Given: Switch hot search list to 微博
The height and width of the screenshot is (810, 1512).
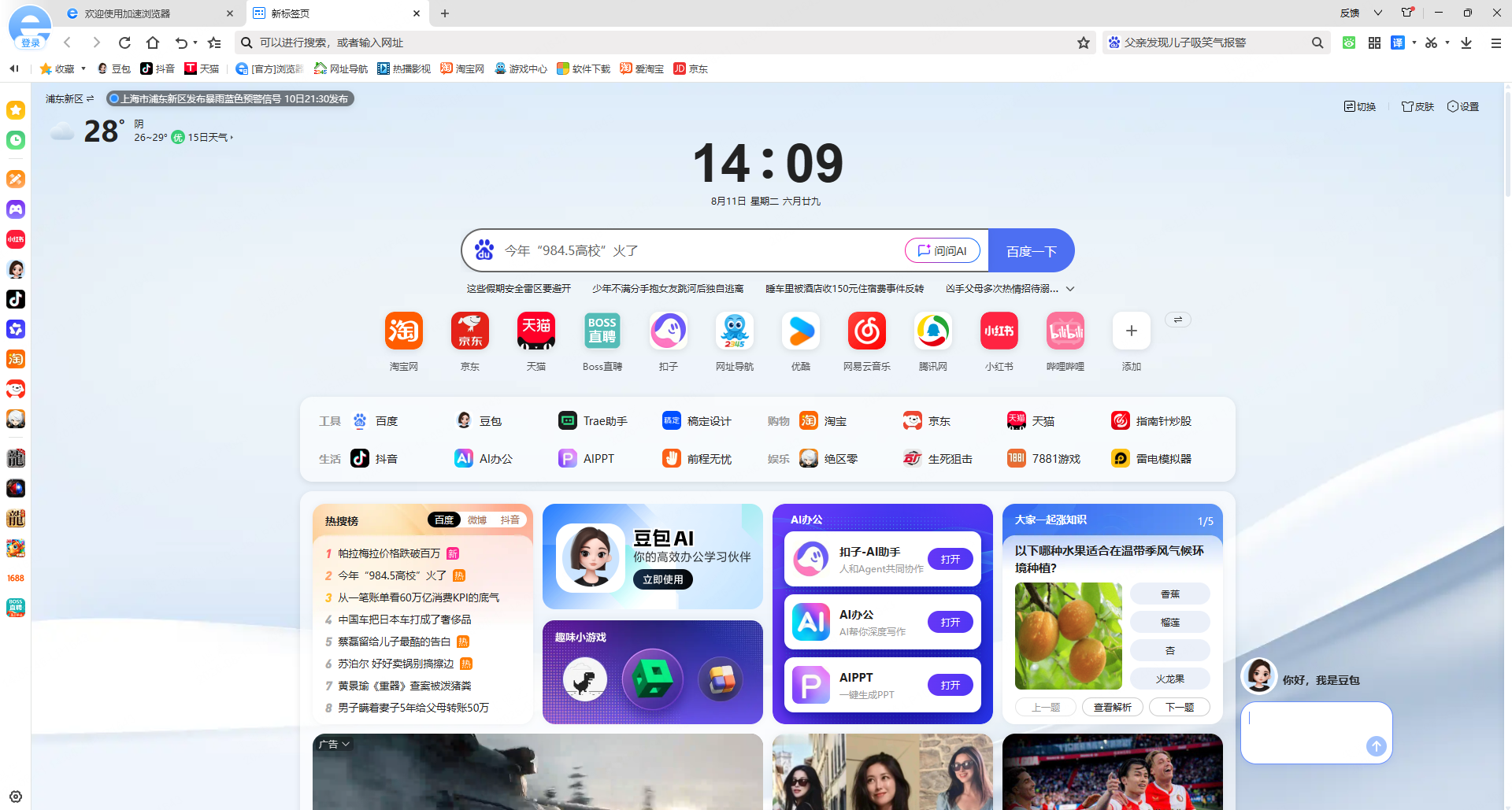Looking at the screenshot, I should coord(477,520).
